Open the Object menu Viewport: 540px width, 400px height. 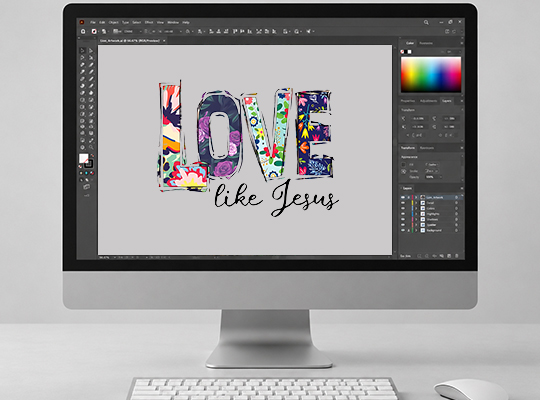(x=114, y=22)
